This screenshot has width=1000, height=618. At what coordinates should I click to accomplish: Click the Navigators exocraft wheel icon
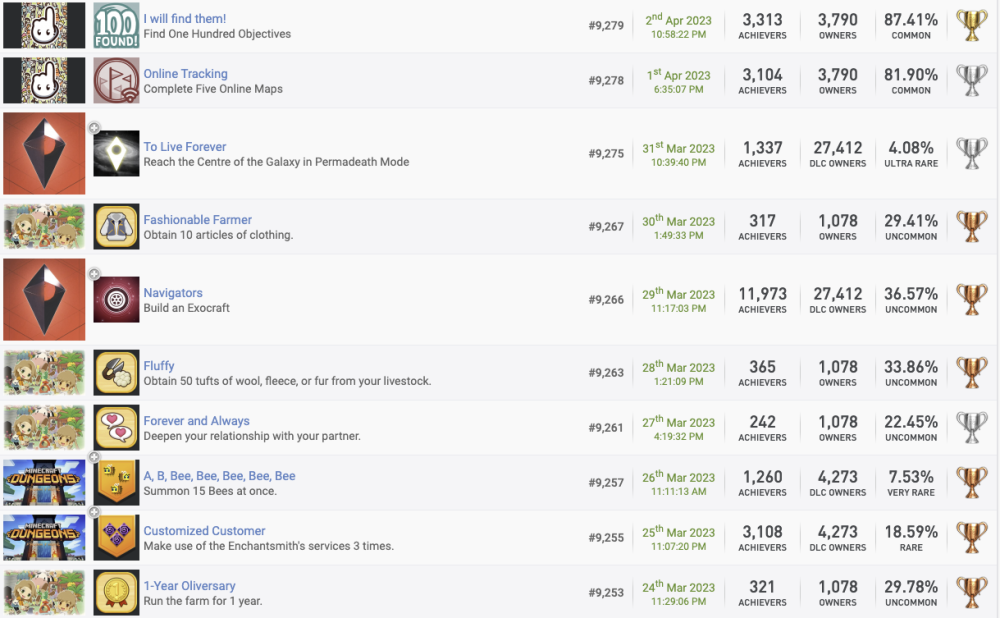click(116, 300)
